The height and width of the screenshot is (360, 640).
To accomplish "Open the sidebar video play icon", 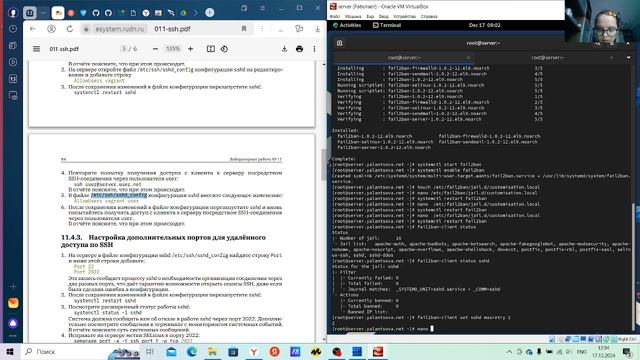I will click(13, 62).
